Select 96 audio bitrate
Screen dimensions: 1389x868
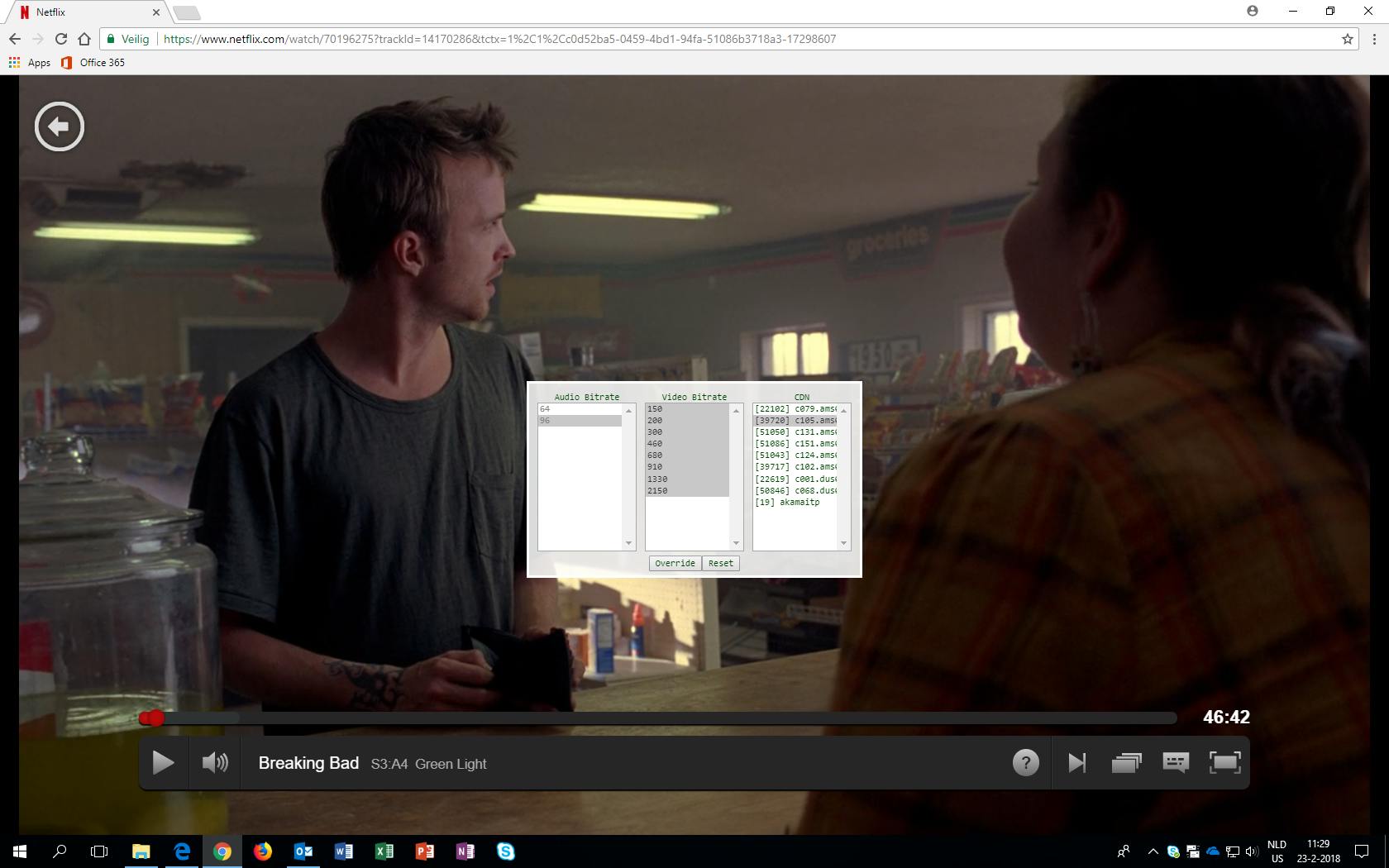(580, 421)
